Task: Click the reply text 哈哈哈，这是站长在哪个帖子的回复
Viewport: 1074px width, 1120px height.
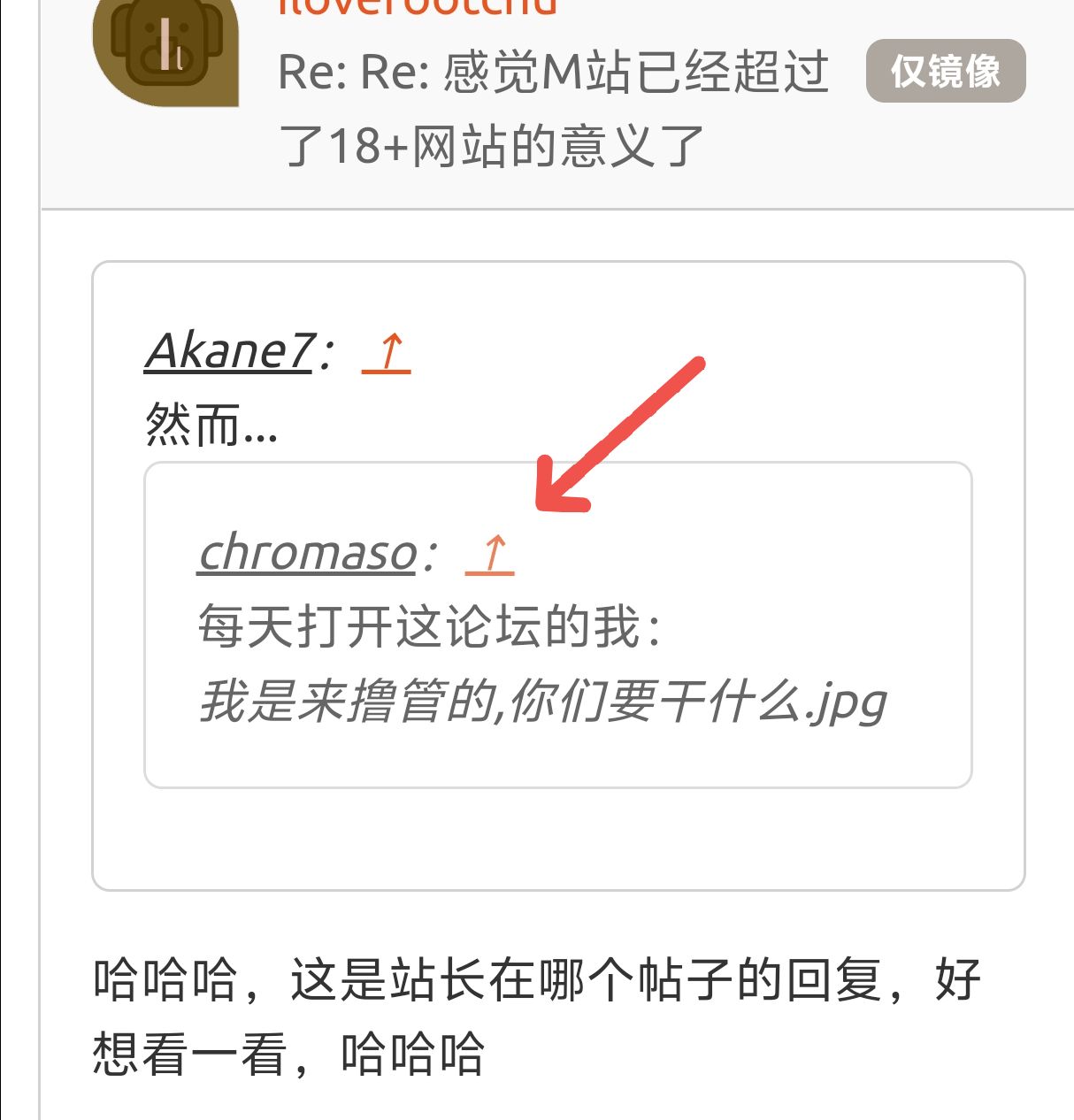Action: click(x=538, y=980)
